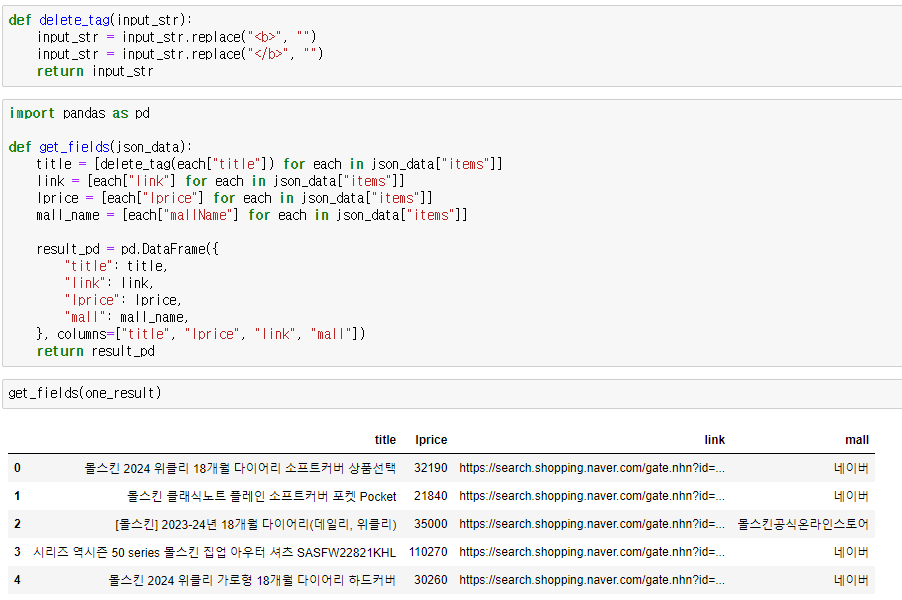This screenshot has width=902, height=600.
Task: Click title '몰스킨 2024 위클리 18개월 다이어리 소프트커버 상품선택'
Action: click(x=240, y=468)
